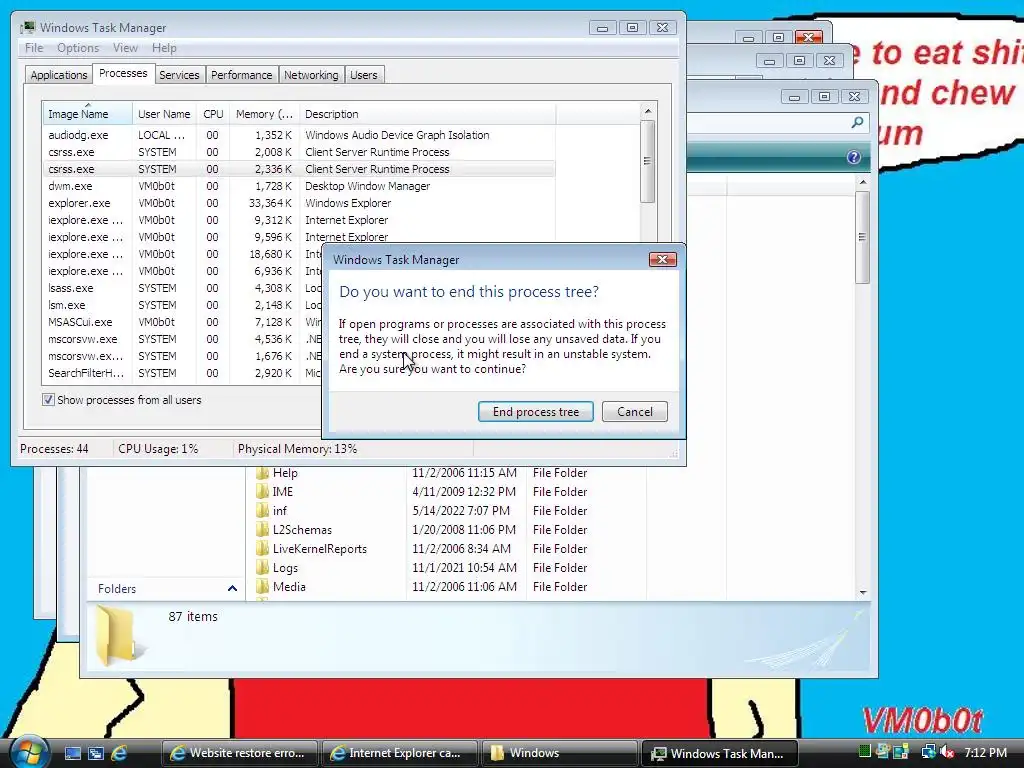The height and width of the screenshot is (768, 1024).
Task: Select audiodg.exe process row
Action: 299,135
